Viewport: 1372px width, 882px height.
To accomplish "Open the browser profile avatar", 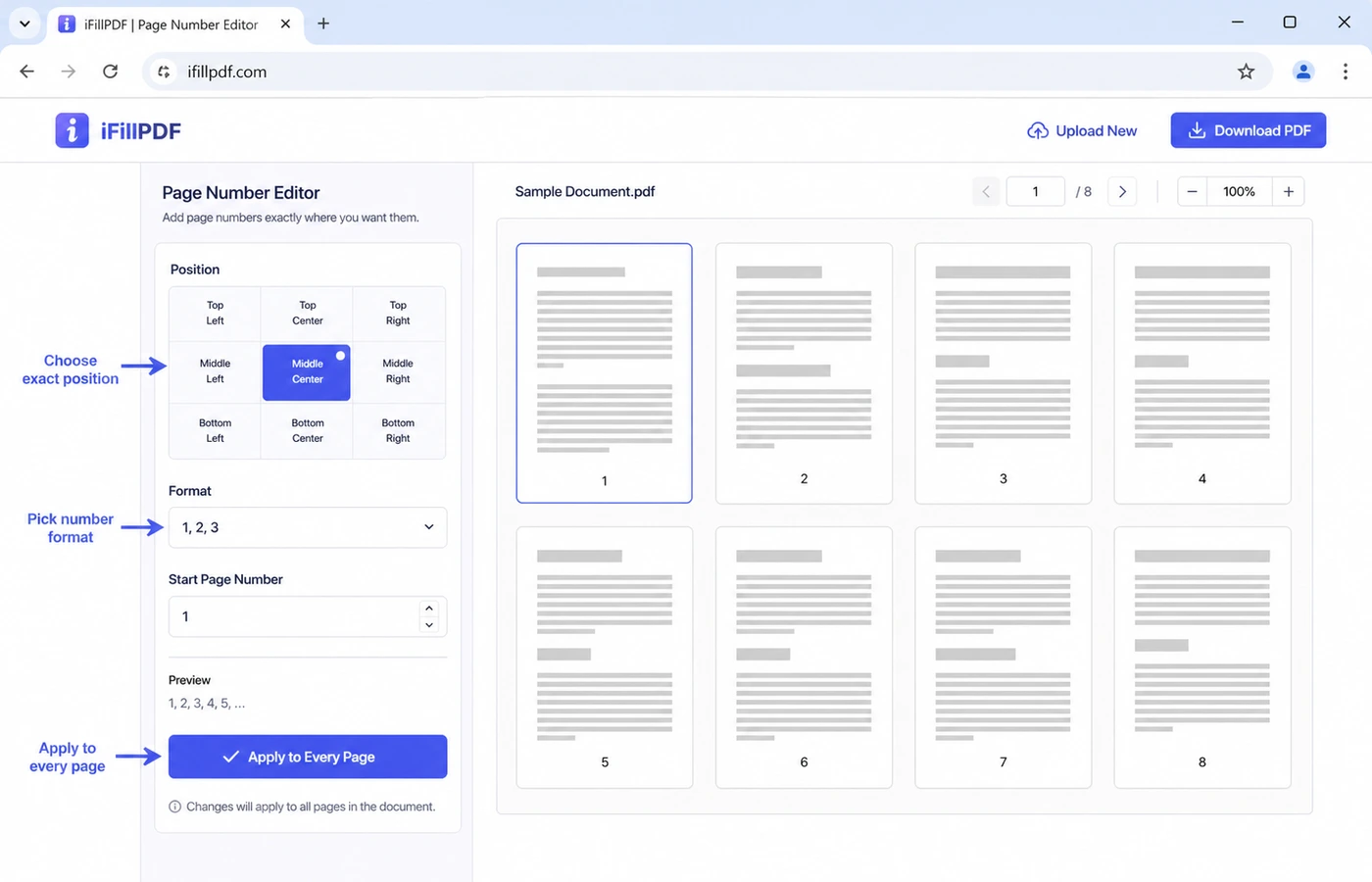I will point(1302,72).
